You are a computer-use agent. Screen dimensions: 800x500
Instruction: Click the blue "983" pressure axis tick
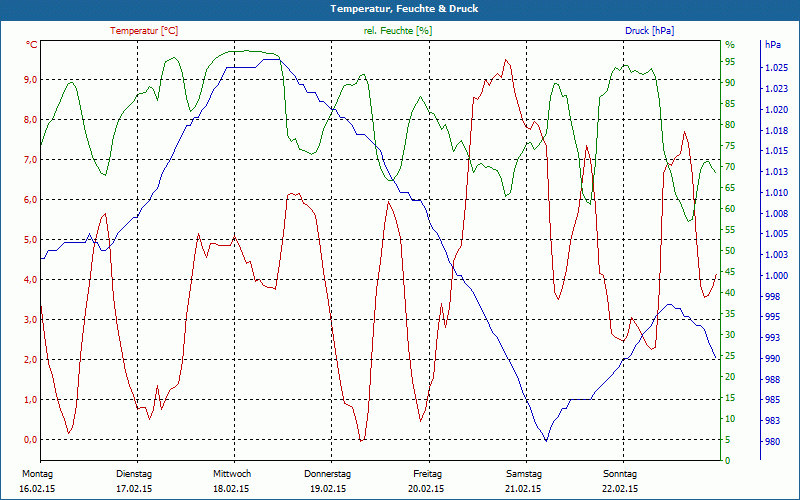(772, 421)
